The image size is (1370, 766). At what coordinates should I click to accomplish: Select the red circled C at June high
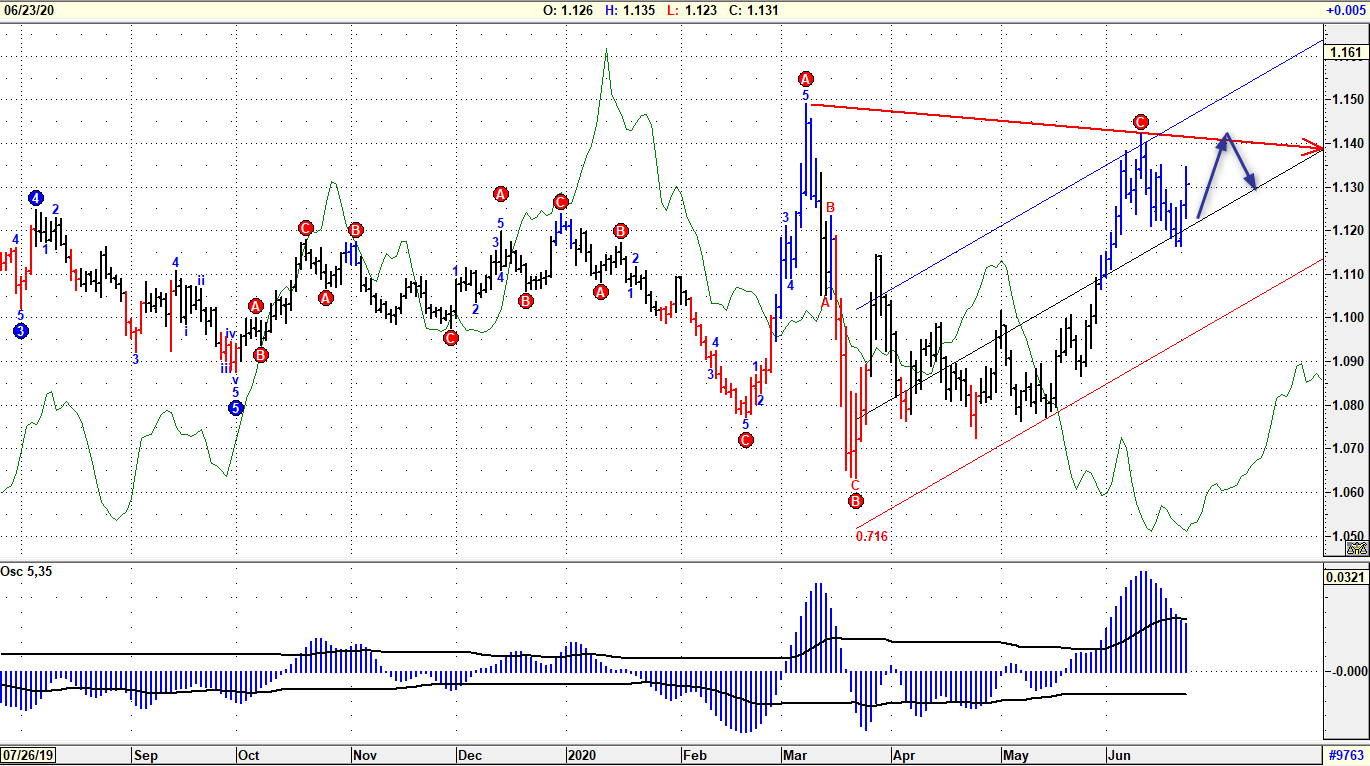pos(1140,122)
